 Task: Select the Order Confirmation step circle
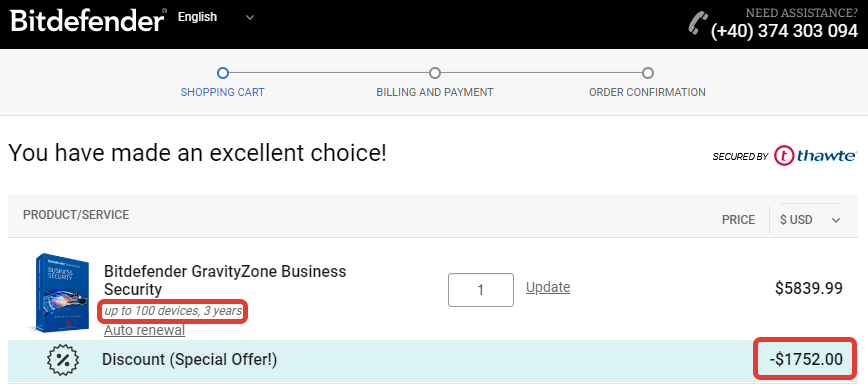(648, 73)
